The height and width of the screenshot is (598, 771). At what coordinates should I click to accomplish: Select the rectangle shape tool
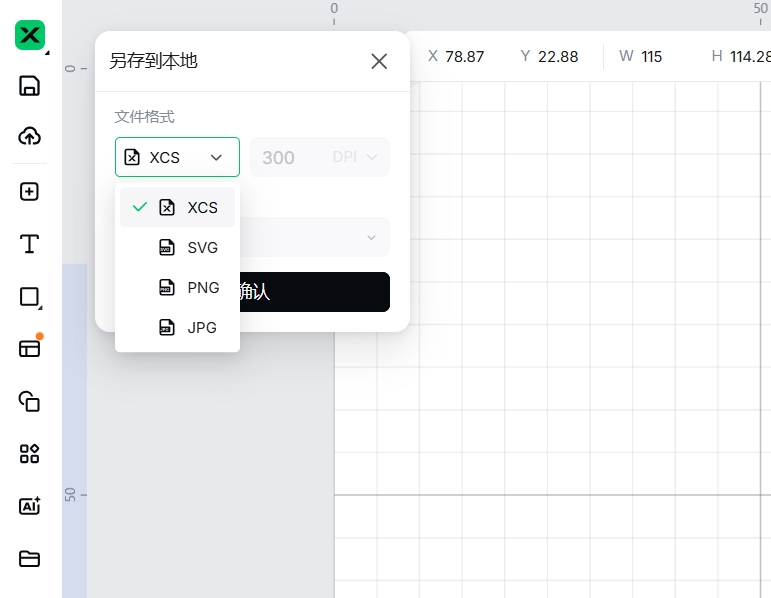tap(30, 297)
